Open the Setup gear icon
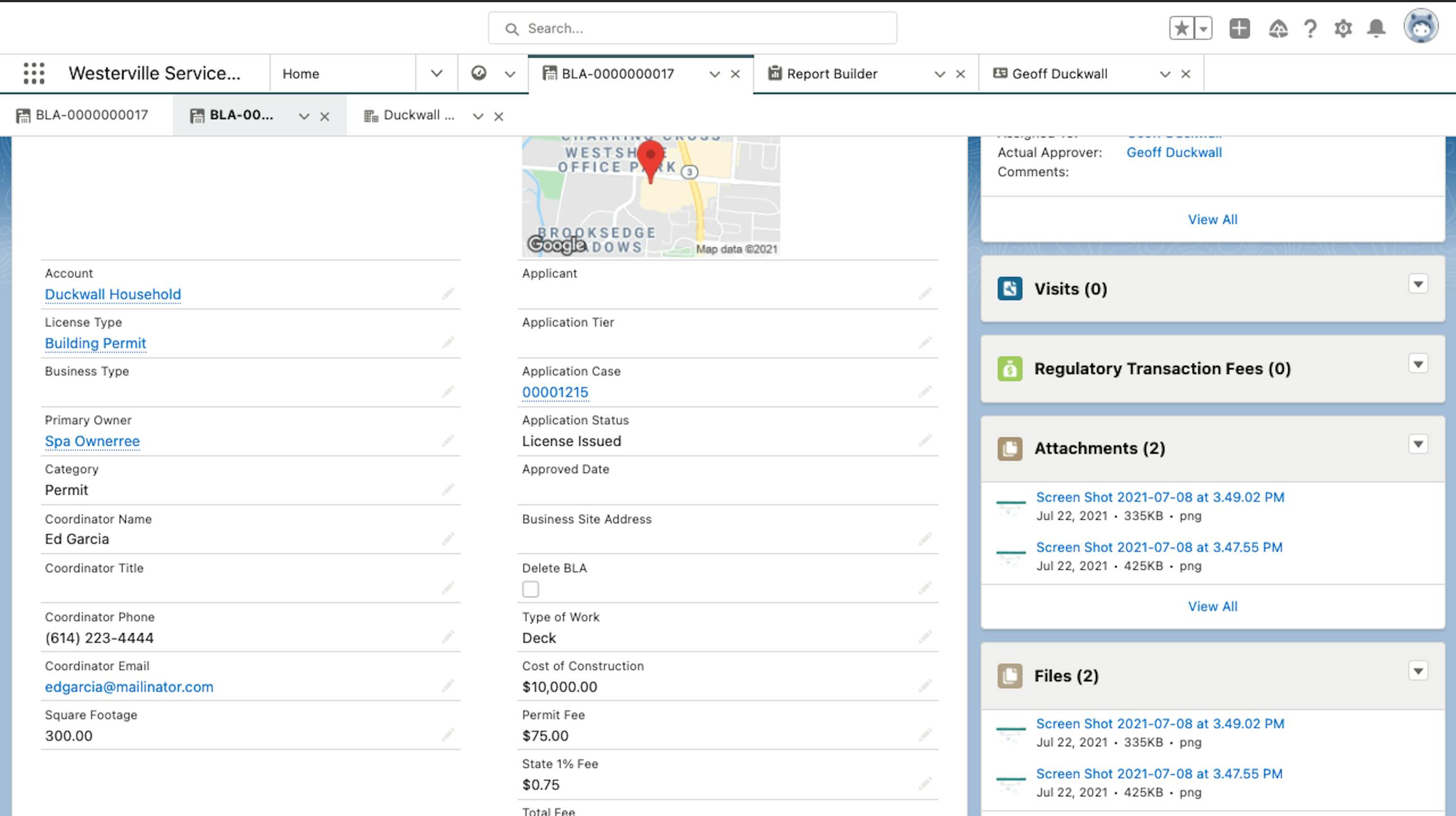This screenshot has width=1456, height=816. [1343, 28]
